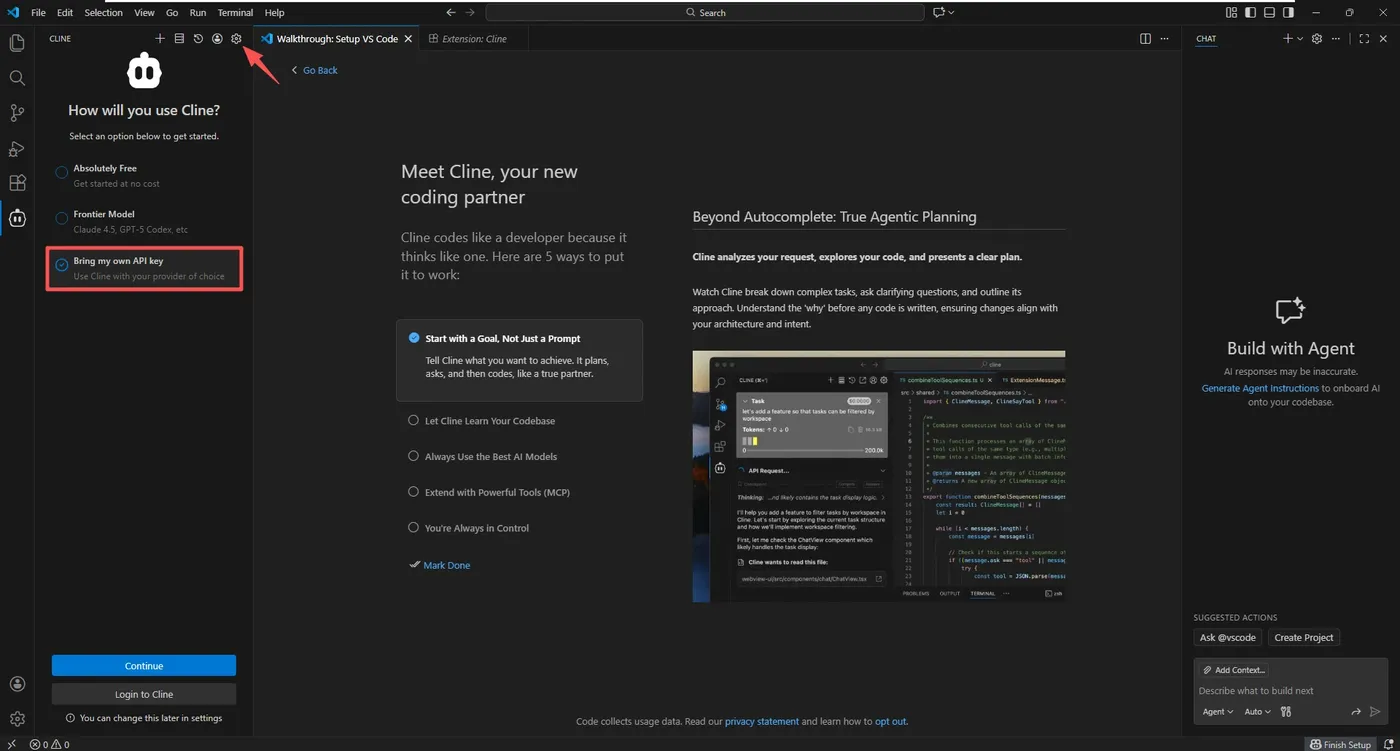Go forward with the title bar right arrow

pyautogui.click(x=471, y=13)
